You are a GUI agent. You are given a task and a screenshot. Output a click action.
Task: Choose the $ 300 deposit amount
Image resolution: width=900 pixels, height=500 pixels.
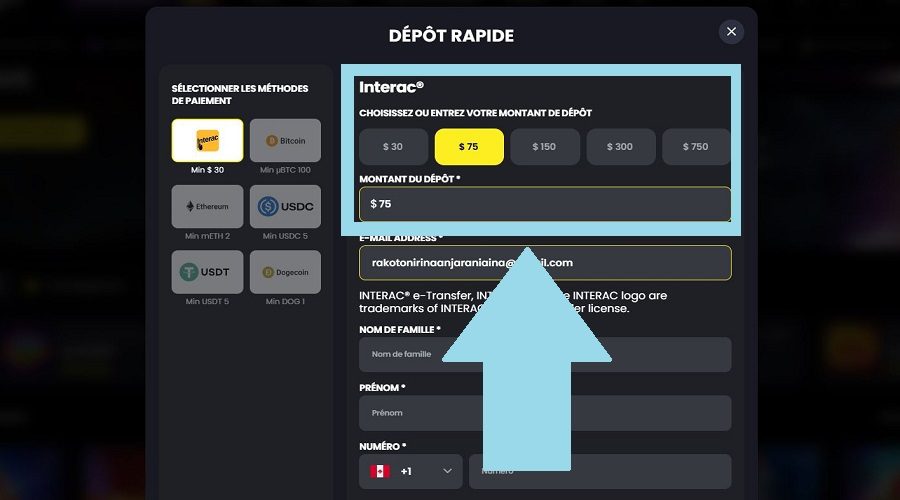pyautogui.click(x=620, y=147)
